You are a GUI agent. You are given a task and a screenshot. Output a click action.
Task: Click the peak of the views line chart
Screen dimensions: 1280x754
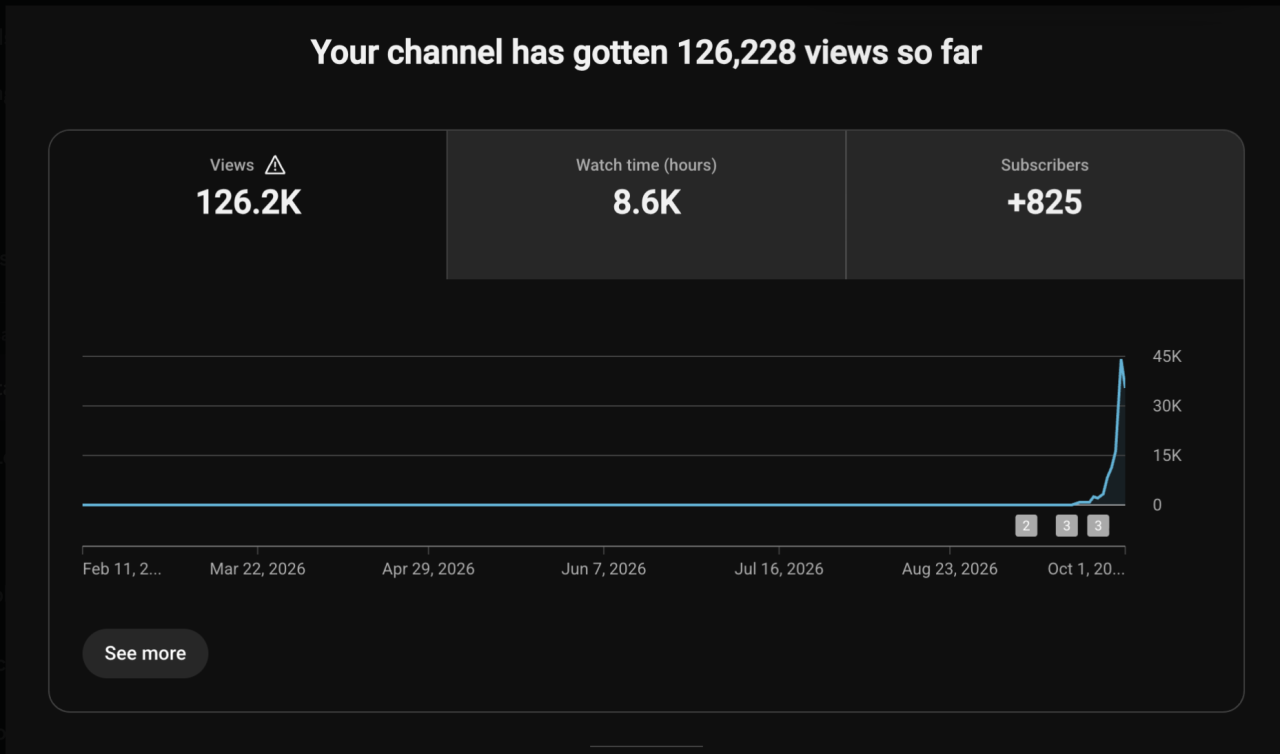pos(1121,361)
